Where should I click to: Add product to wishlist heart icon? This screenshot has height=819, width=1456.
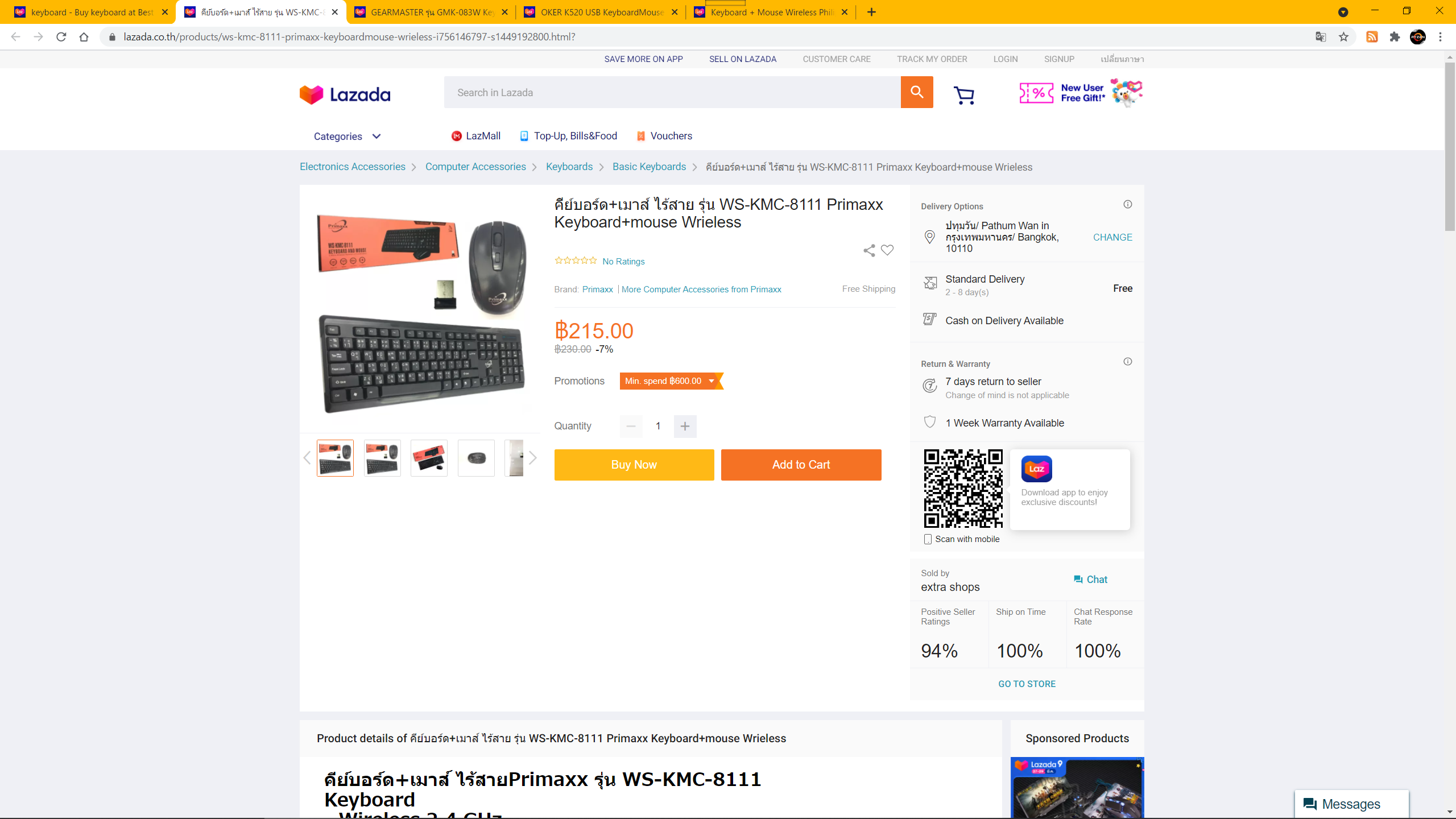pyautogui.click(x=887, y=250)
